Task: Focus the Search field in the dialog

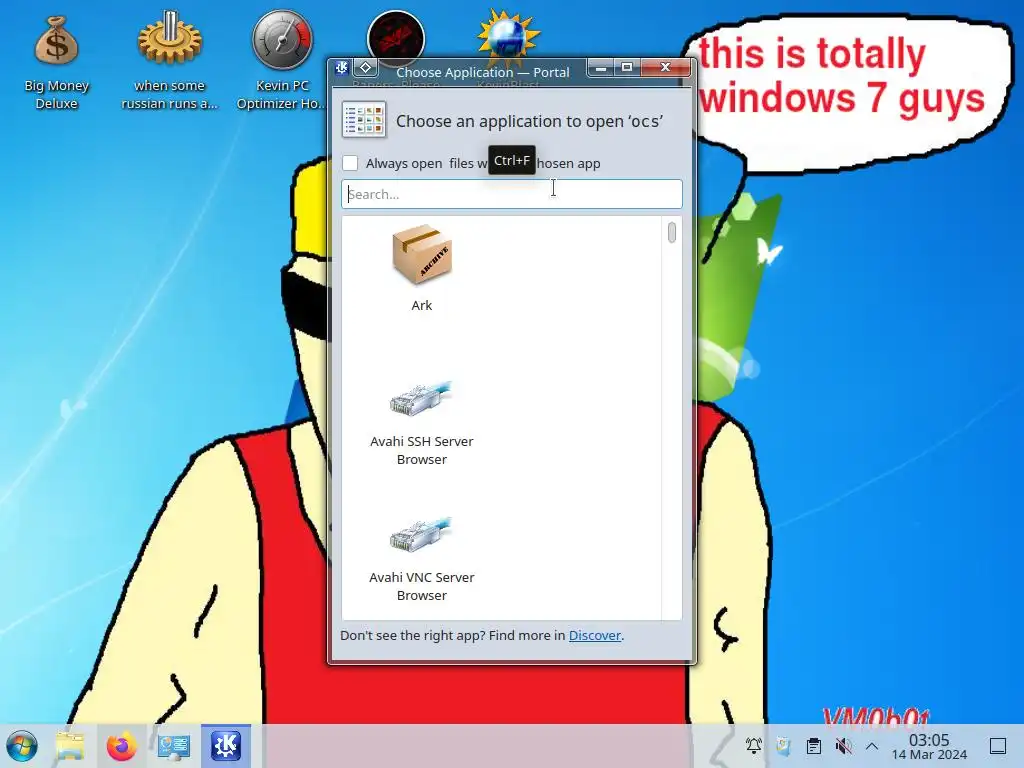Action: tap(511, 194)
